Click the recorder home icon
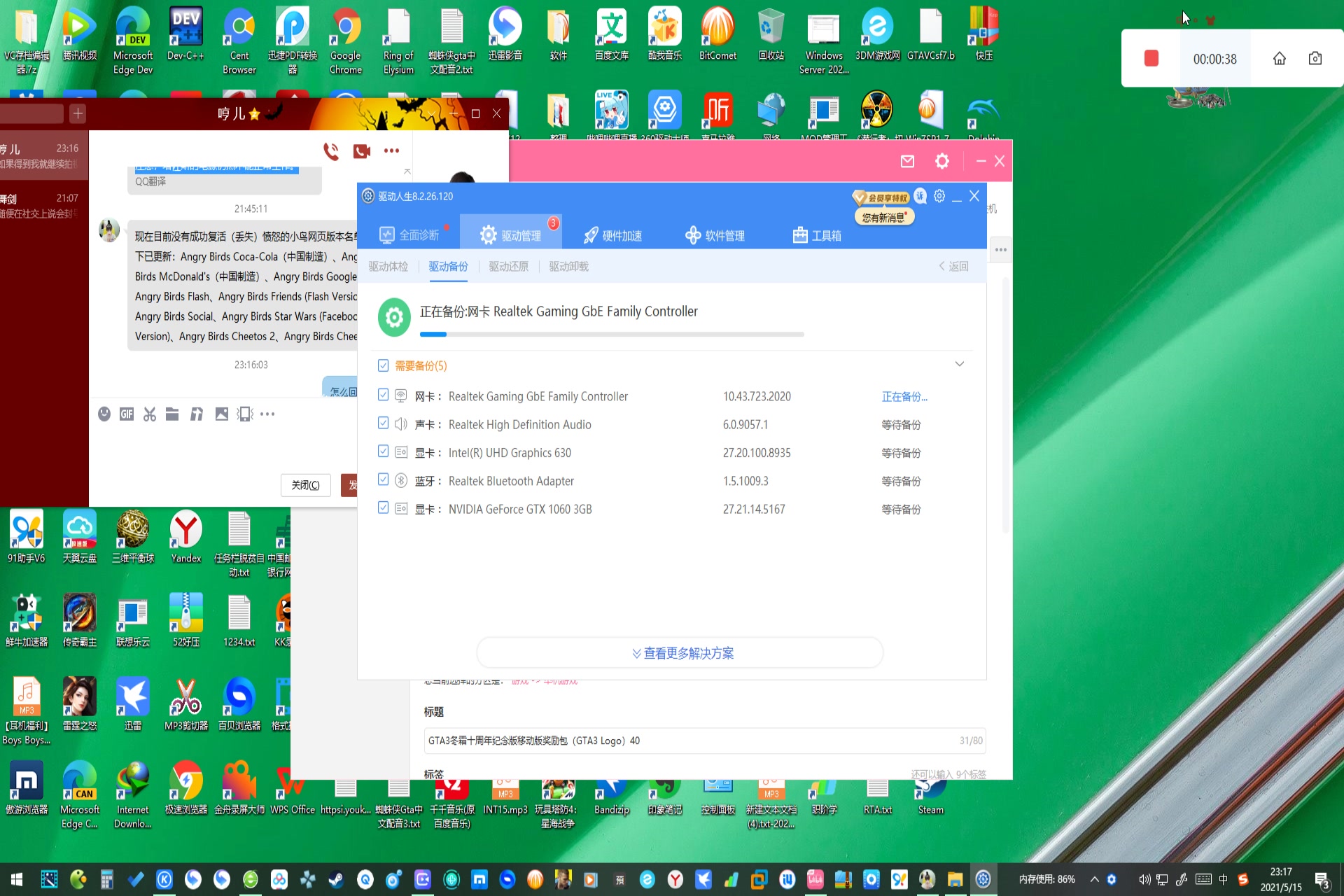The width and height of the screenshot is (1344, 896). coord(1280,58)
